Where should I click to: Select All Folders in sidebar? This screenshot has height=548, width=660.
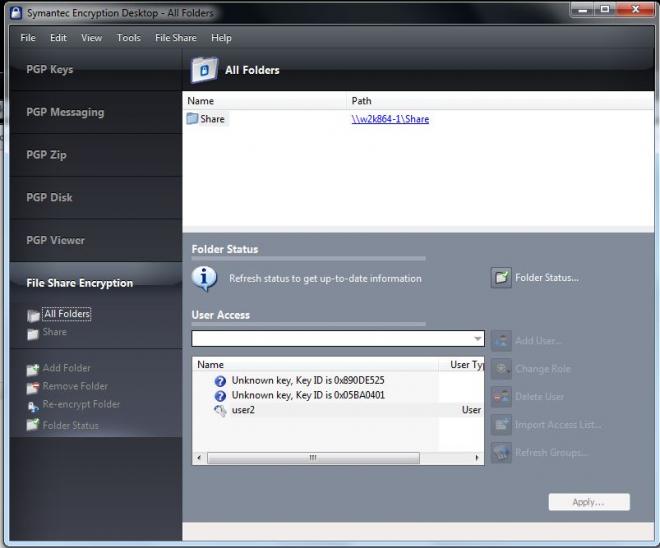[x=67, y=314]
